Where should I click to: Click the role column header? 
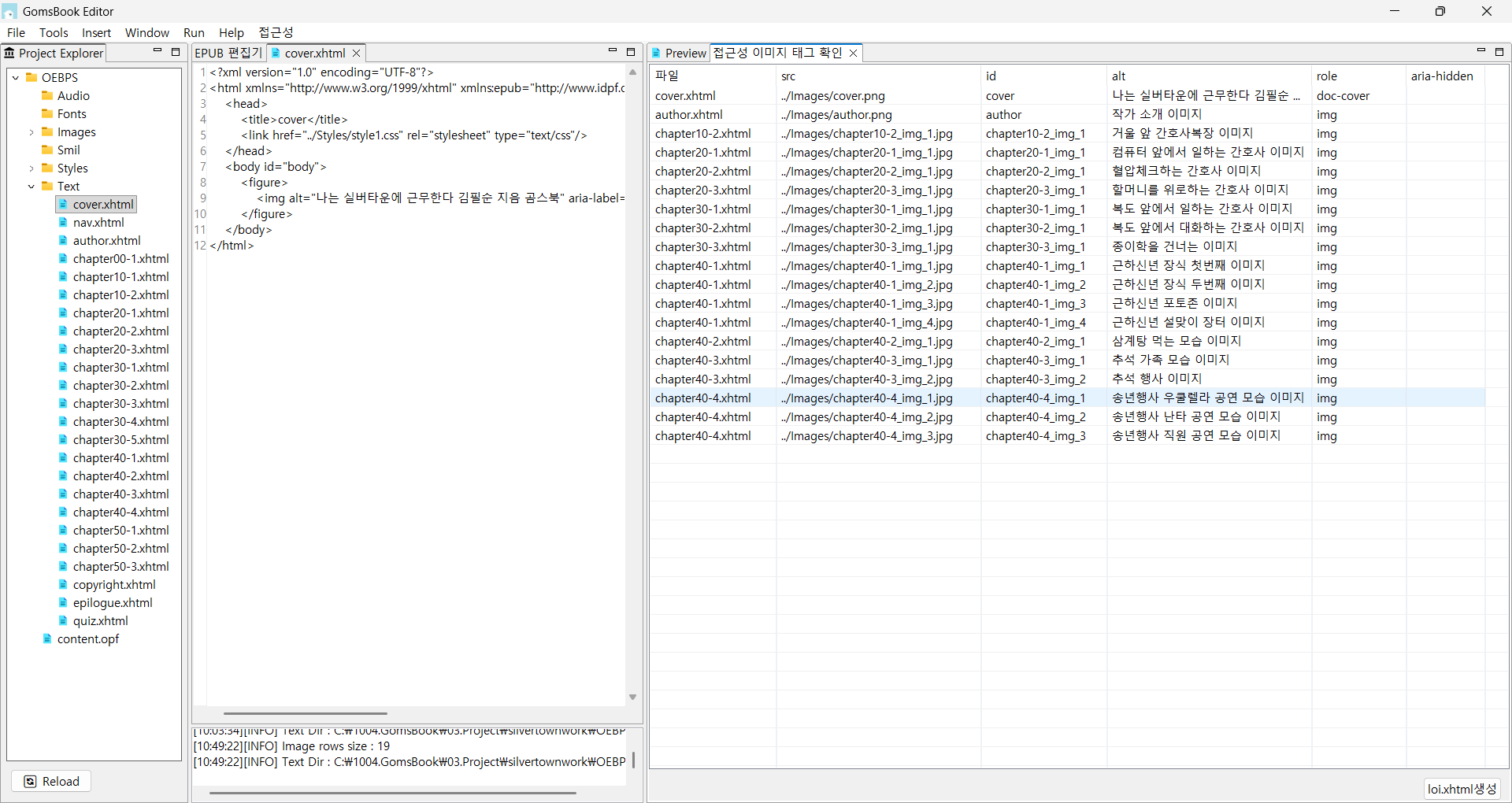(1359, 76)
